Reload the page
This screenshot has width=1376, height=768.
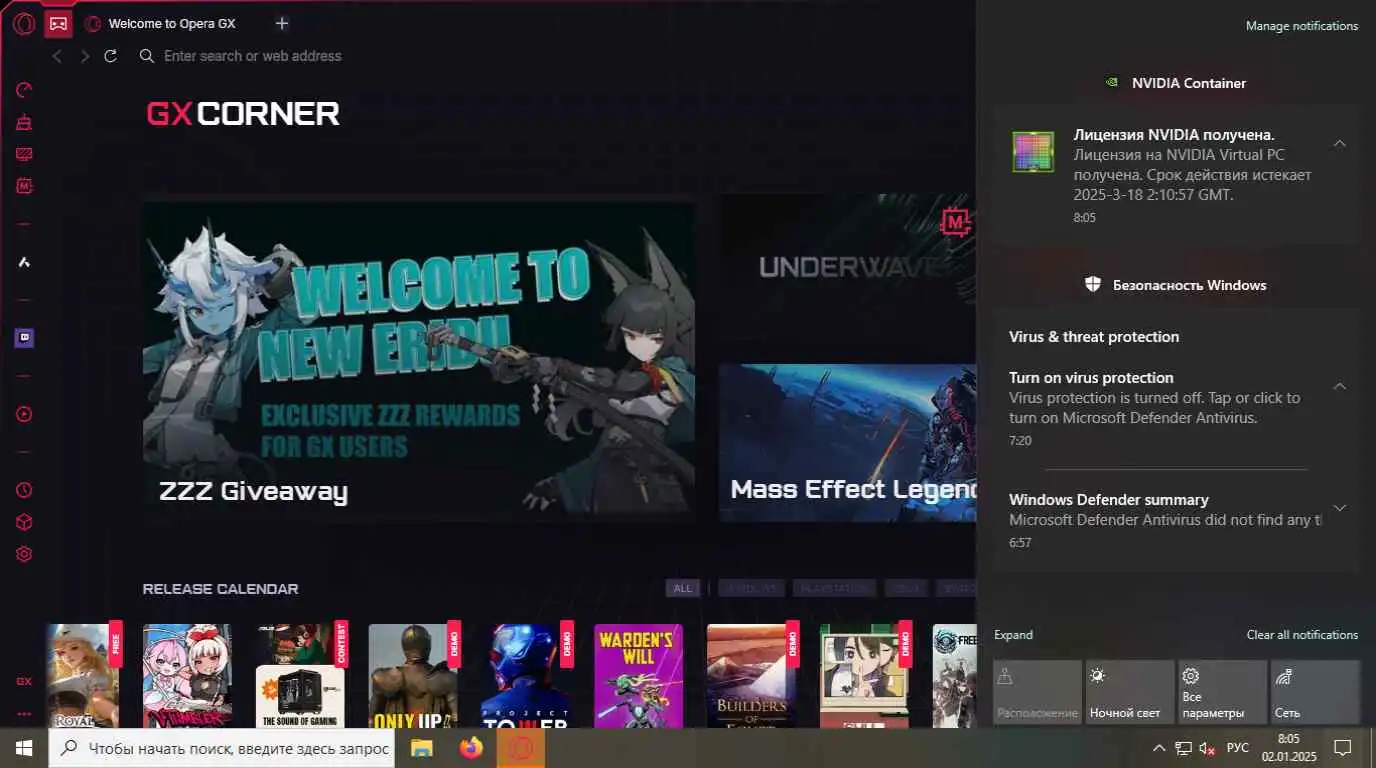click(111, 56)
